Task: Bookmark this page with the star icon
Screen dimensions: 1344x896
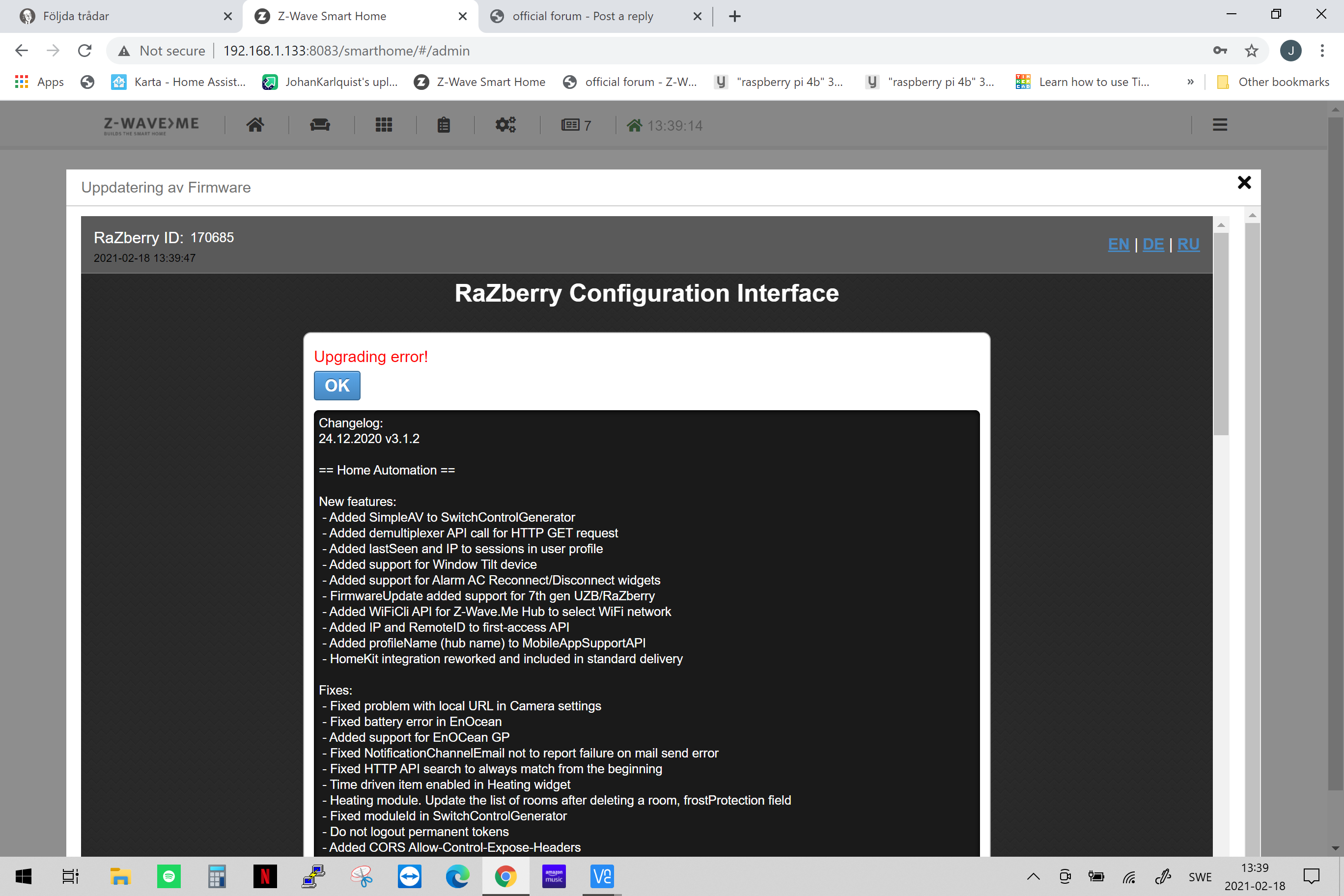Action: click(1251, 51)
